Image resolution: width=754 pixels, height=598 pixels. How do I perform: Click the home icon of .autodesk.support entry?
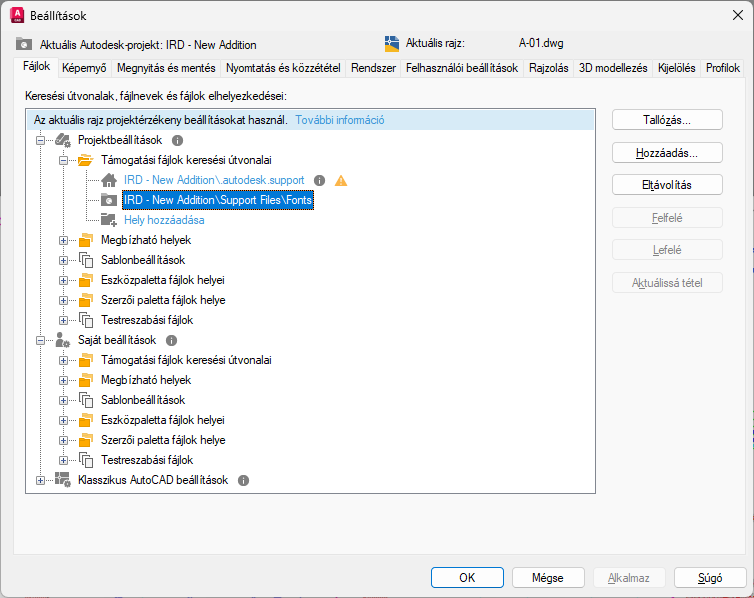(x=109, y=180)
